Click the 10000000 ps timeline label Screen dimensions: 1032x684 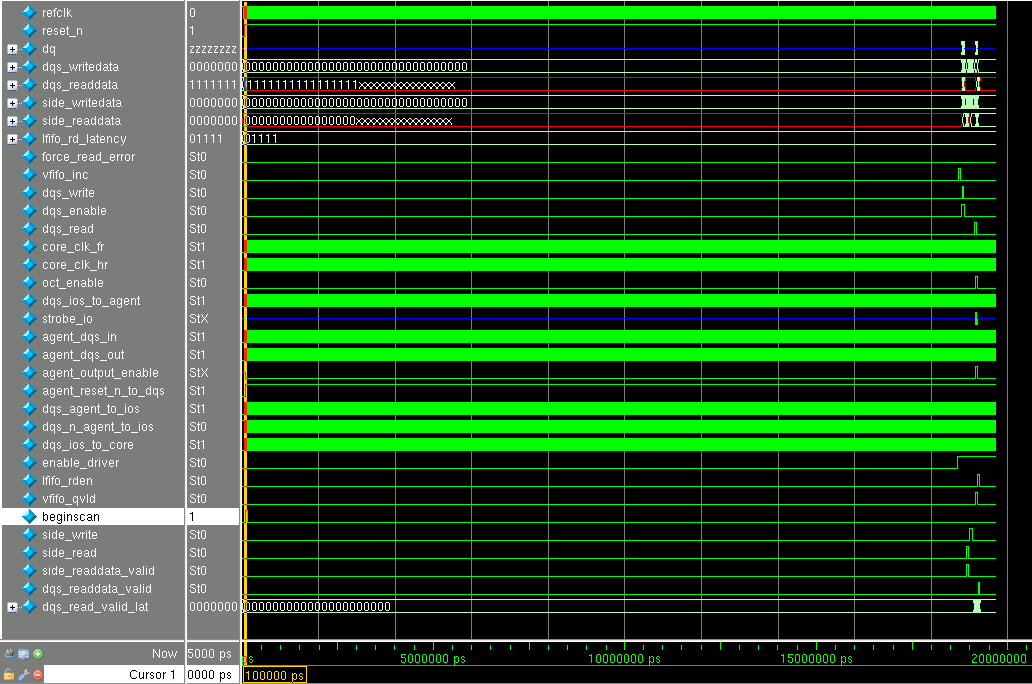[624, 658]
